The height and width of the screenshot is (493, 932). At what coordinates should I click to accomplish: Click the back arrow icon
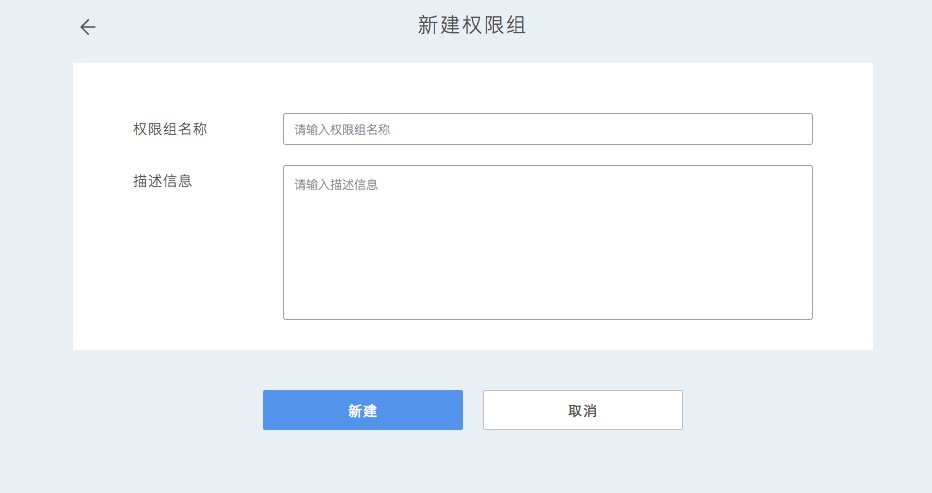[x=88, y=27]
